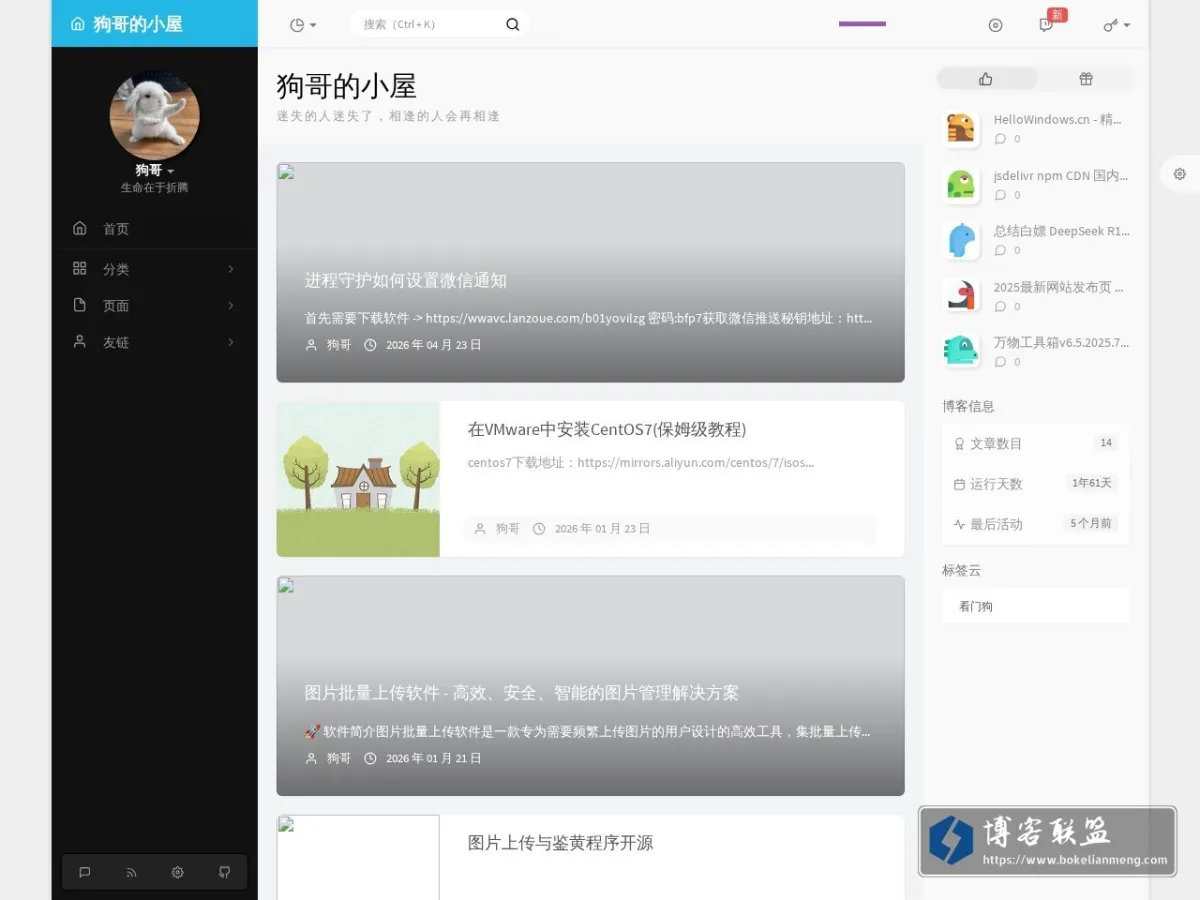Viewport: 1200px width, 900px height.
Task: Expand the 友链 chevron arrow
Action: (x=231, y=342)
